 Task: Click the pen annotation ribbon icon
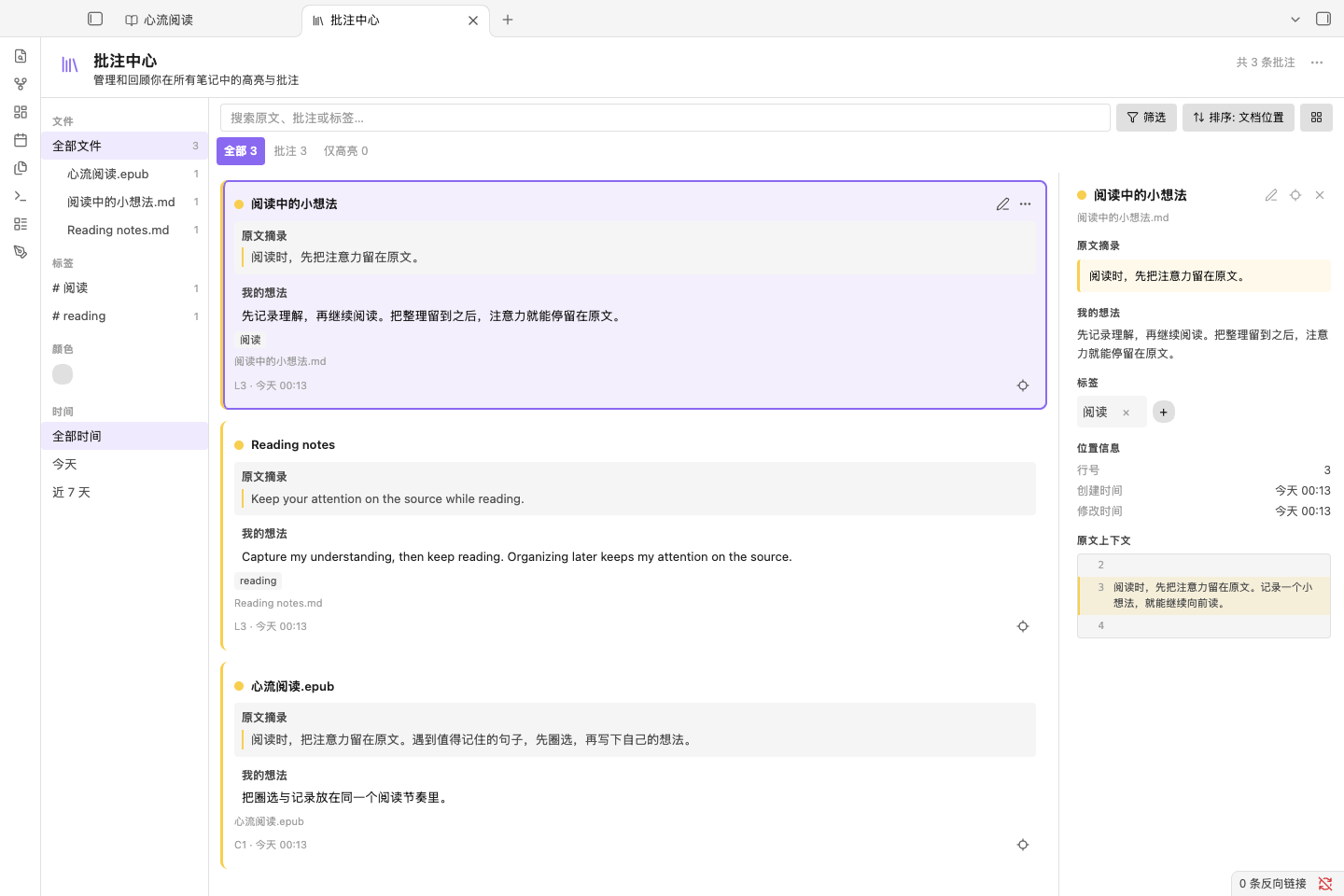point(21,252)
